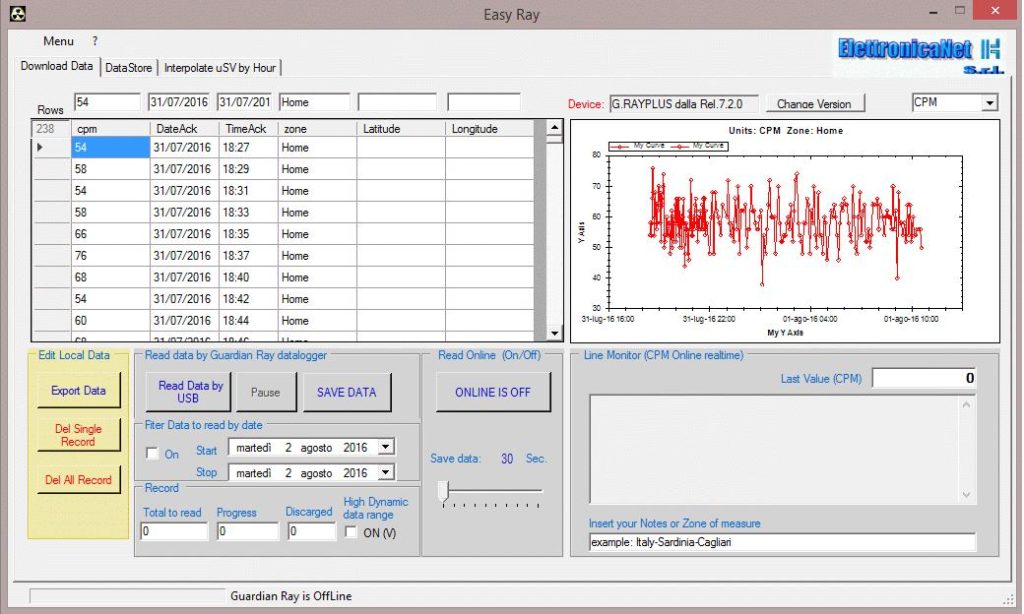The height and width of the screenshot is (614, 1024).
Task: Click the Longitude column header
Action: 490,129
